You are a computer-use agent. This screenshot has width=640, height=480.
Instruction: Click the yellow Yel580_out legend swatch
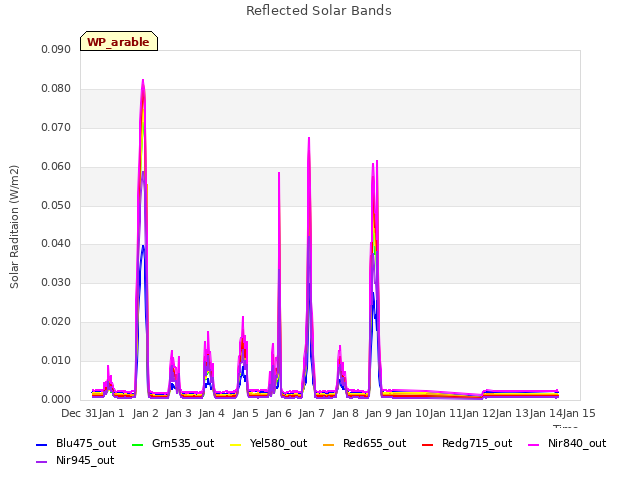pyautogui.click(x=236, y=444)
